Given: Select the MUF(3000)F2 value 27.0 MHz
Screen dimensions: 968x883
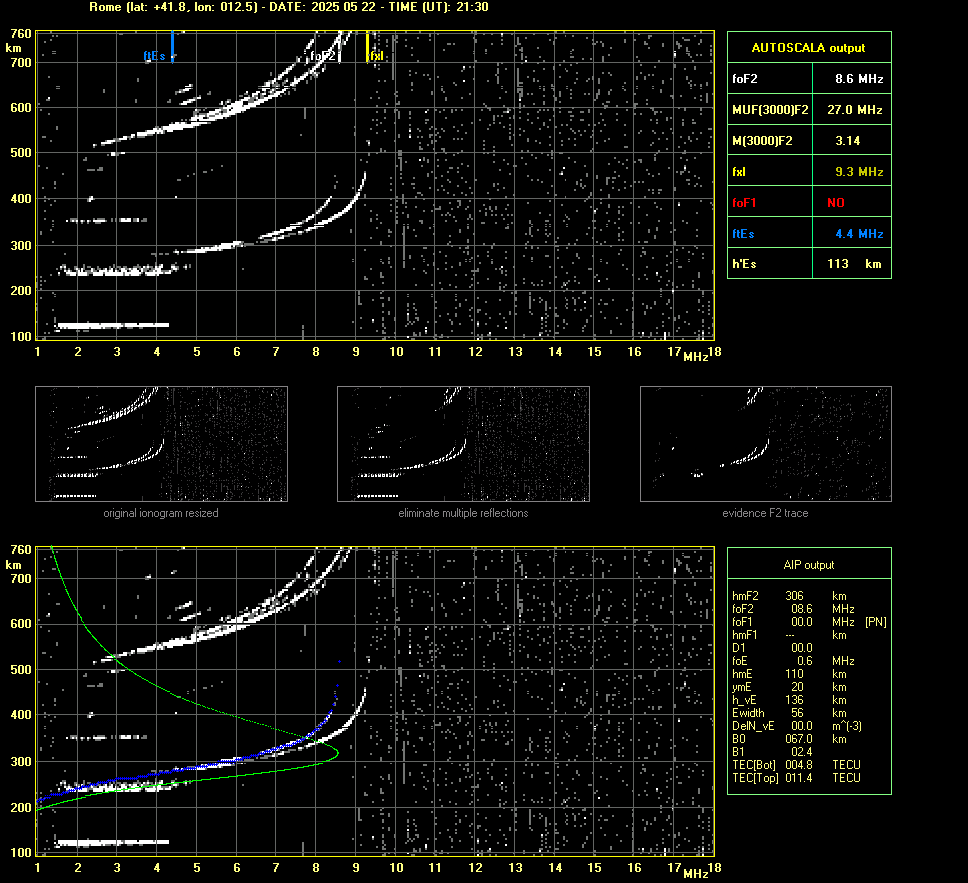Looking at the screenshot, I should 854,109.
